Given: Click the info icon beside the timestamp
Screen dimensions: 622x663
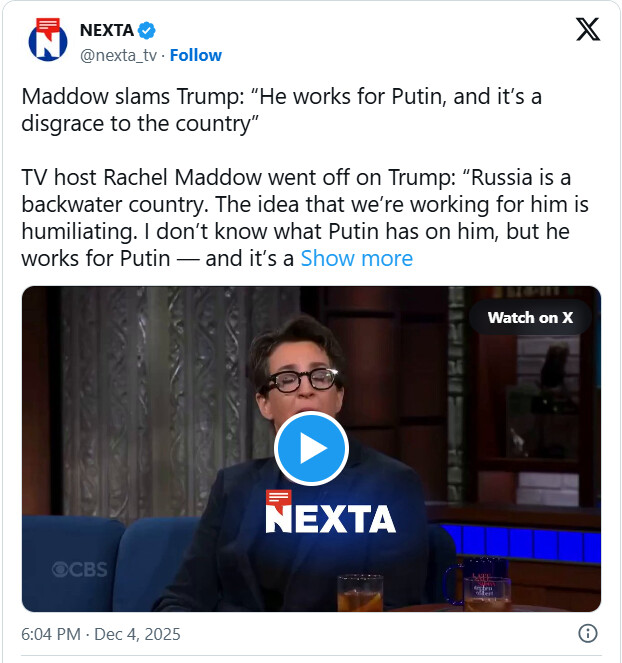Looking at the screenshot, I should click(x=588, y=633).
